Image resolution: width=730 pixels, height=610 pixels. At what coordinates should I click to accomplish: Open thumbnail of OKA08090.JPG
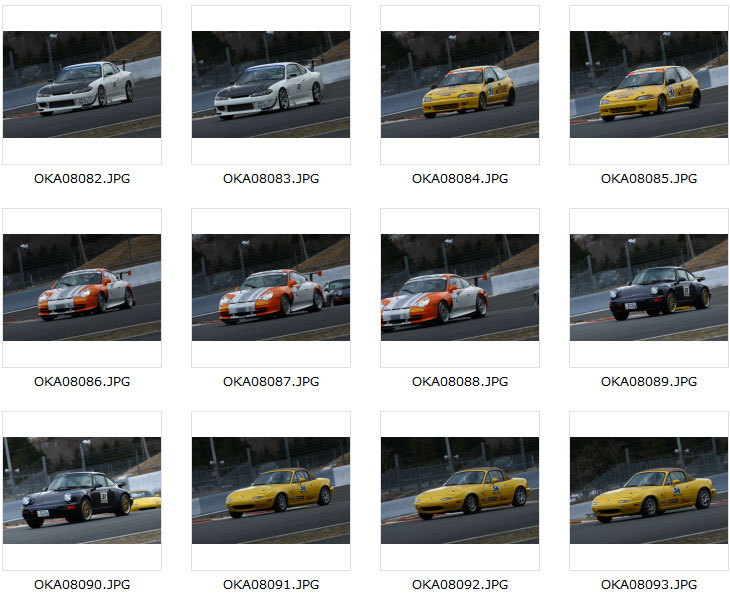(x=82, y=490)
